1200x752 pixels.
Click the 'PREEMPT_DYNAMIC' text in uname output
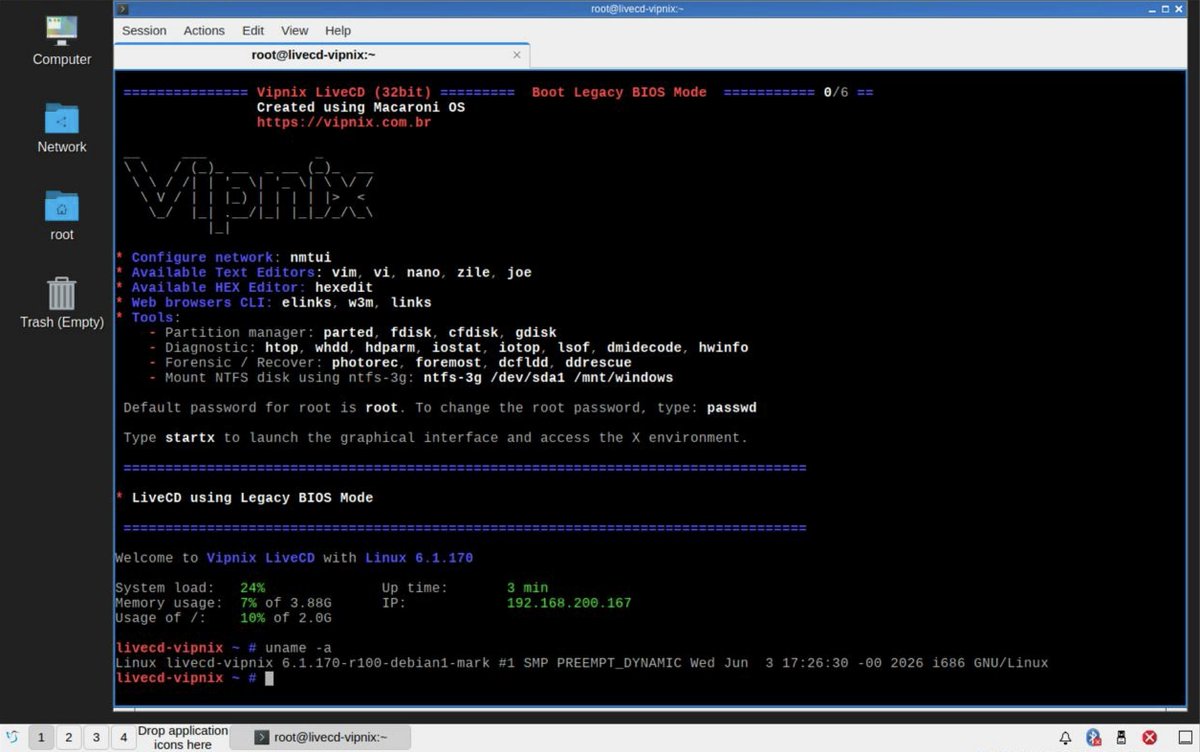click(x=619, y=663)
